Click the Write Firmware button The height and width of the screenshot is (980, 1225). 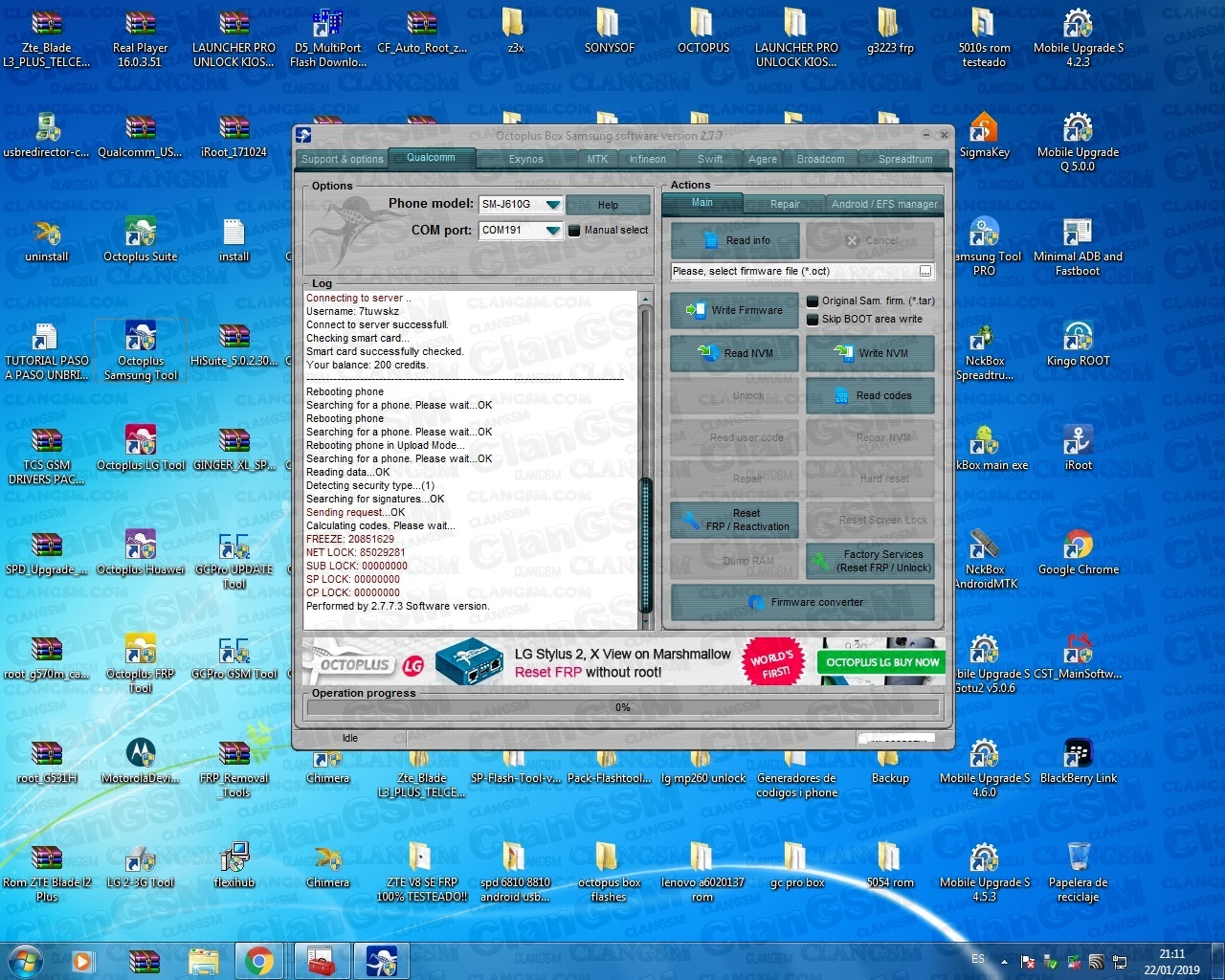tap(735, 311)
